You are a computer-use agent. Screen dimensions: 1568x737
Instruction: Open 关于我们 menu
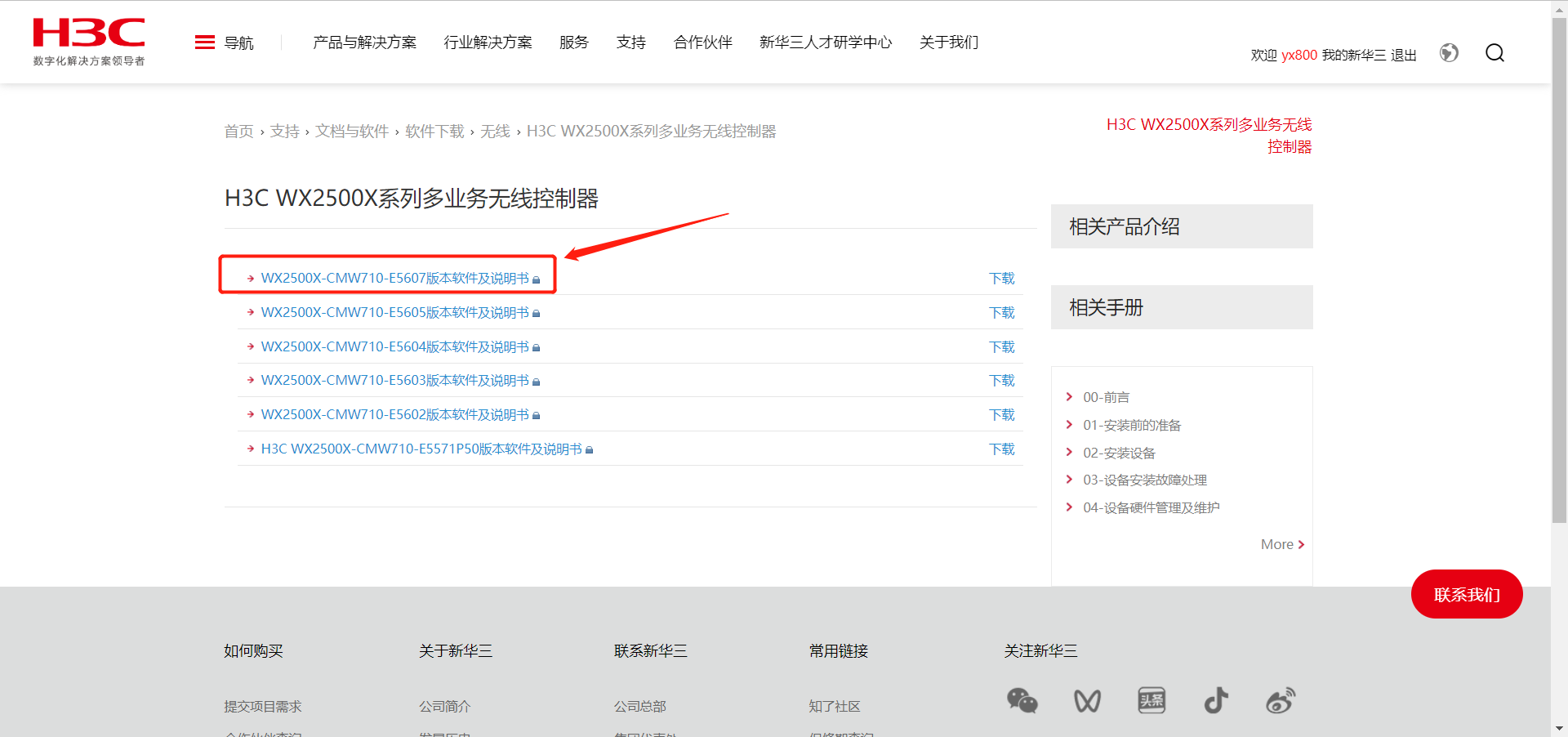949,42
